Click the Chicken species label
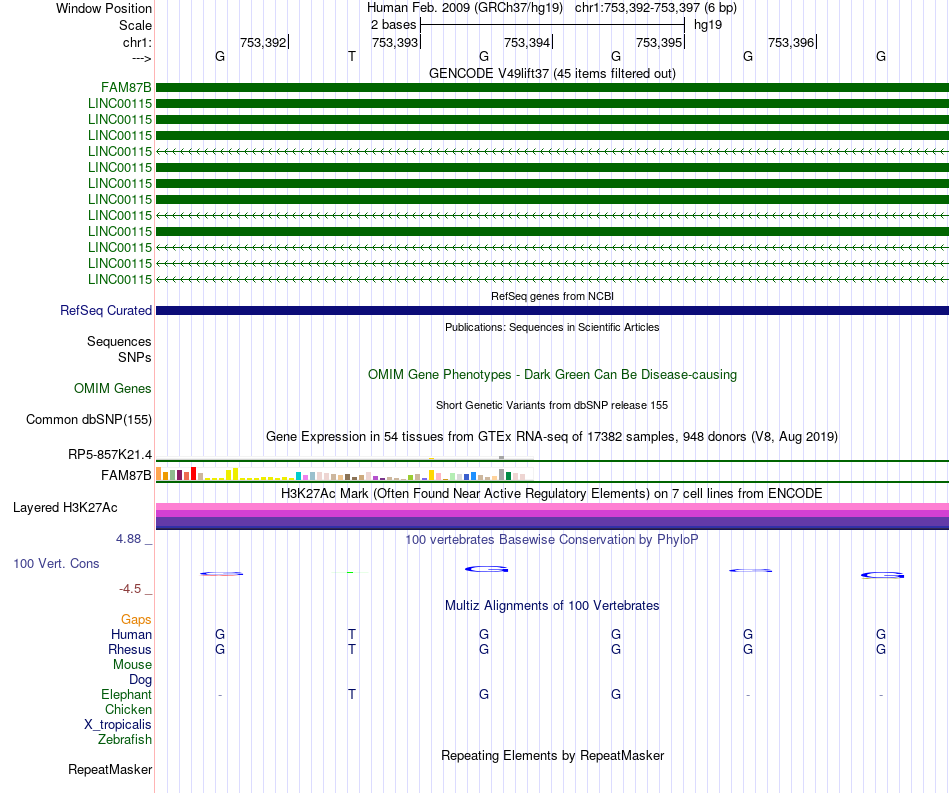 128,709
